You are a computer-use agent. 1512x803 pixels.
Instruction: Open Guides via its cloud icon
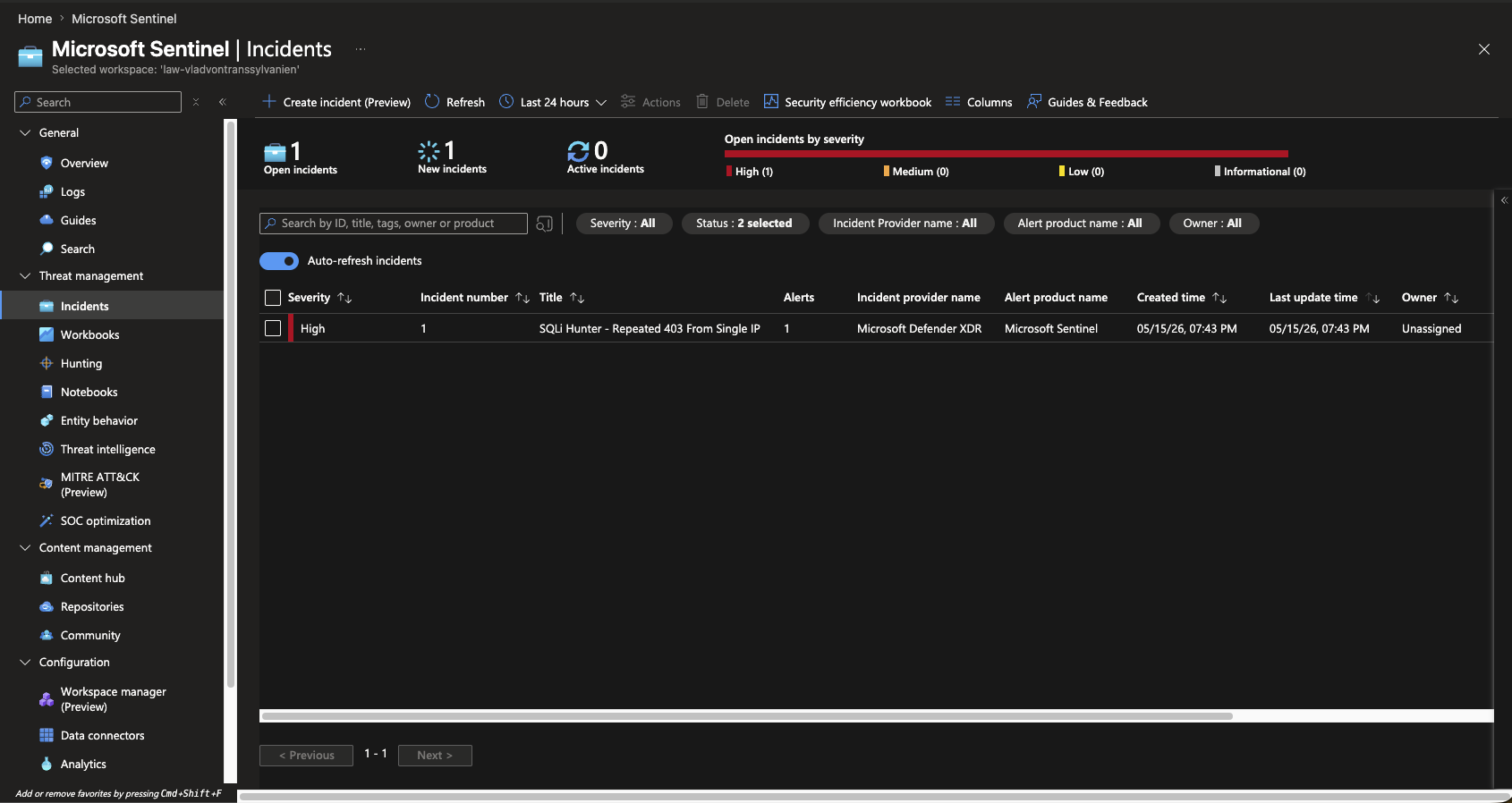pyautogui.click(x=47, y=220)
